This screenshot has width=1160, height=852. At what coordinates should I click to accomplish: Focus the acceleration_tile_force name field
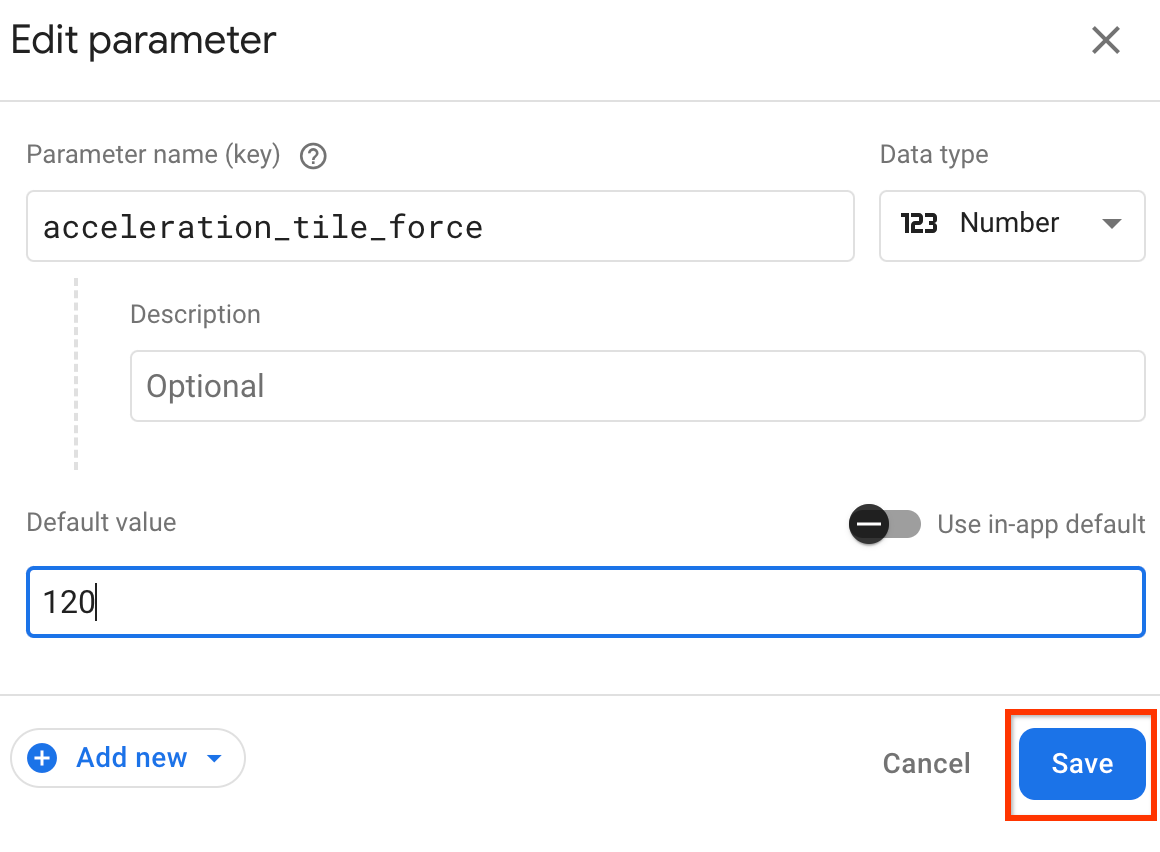click(x=440, y=227)
